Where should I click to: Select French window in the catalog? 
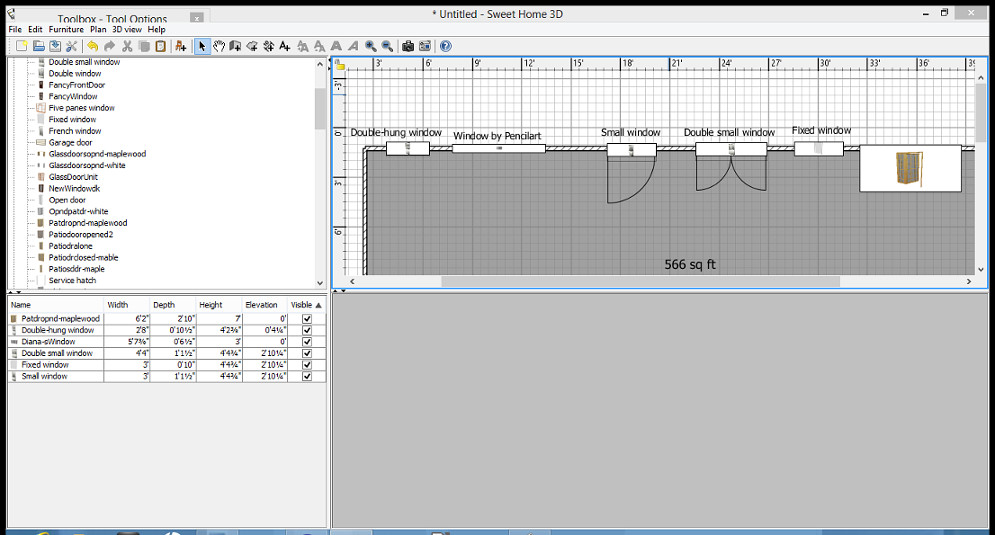pos(75,131)
